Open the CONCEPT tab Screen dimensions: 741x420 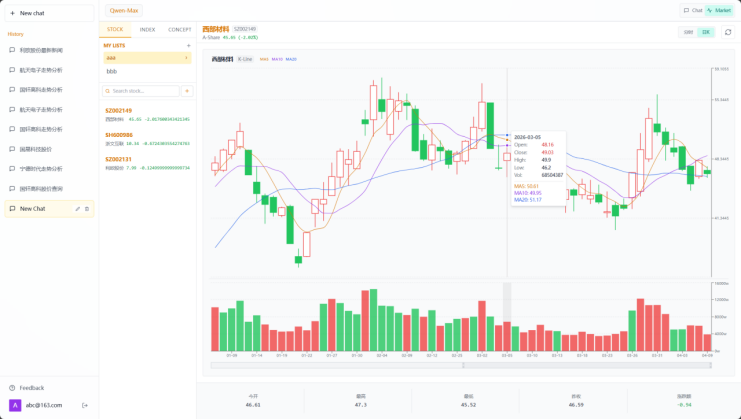coord(180,29)
